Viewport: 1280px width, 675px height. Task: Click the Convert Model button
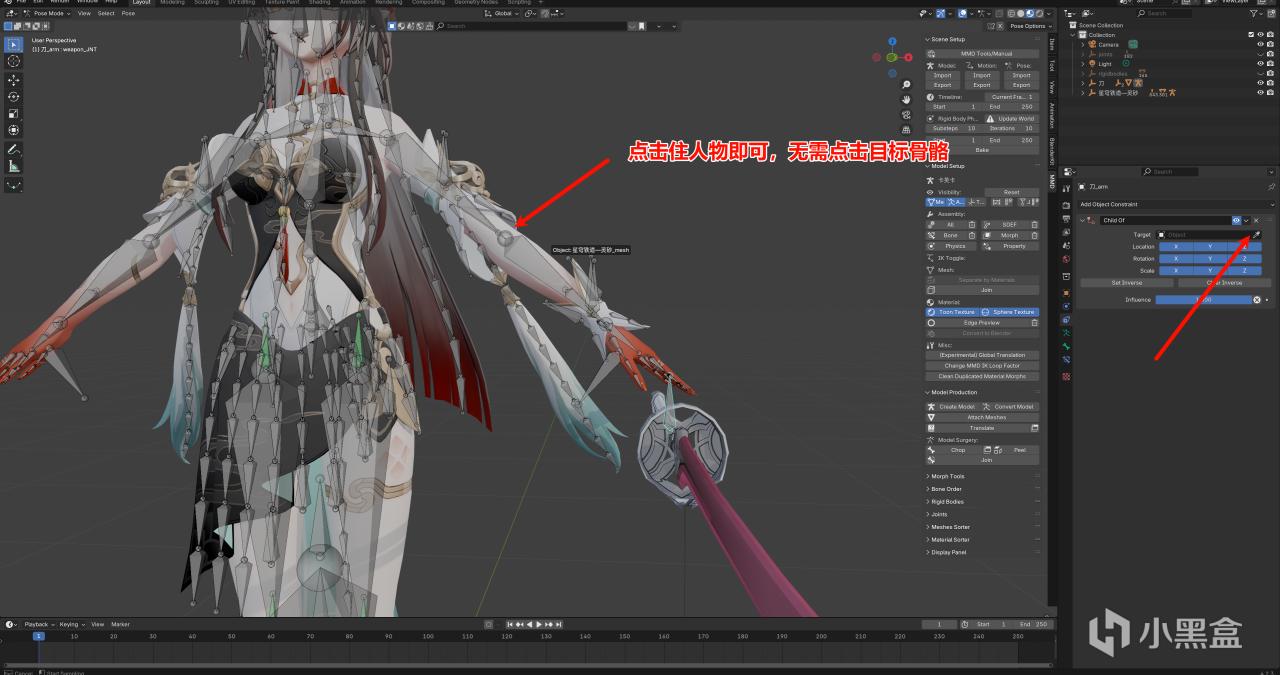1010,407
